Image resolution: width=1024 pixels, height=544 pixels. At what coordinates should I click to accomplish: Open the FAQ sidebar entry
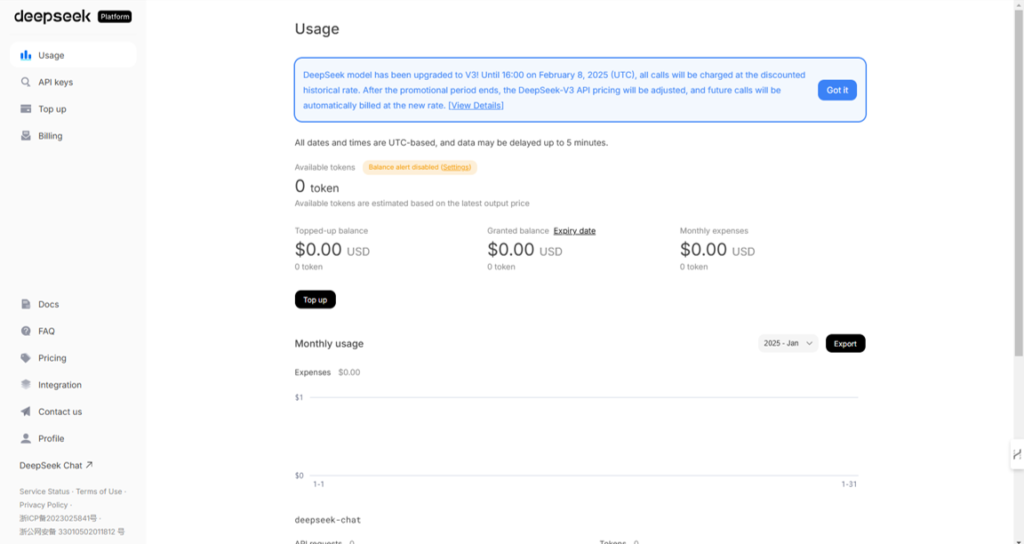[72, 330]
